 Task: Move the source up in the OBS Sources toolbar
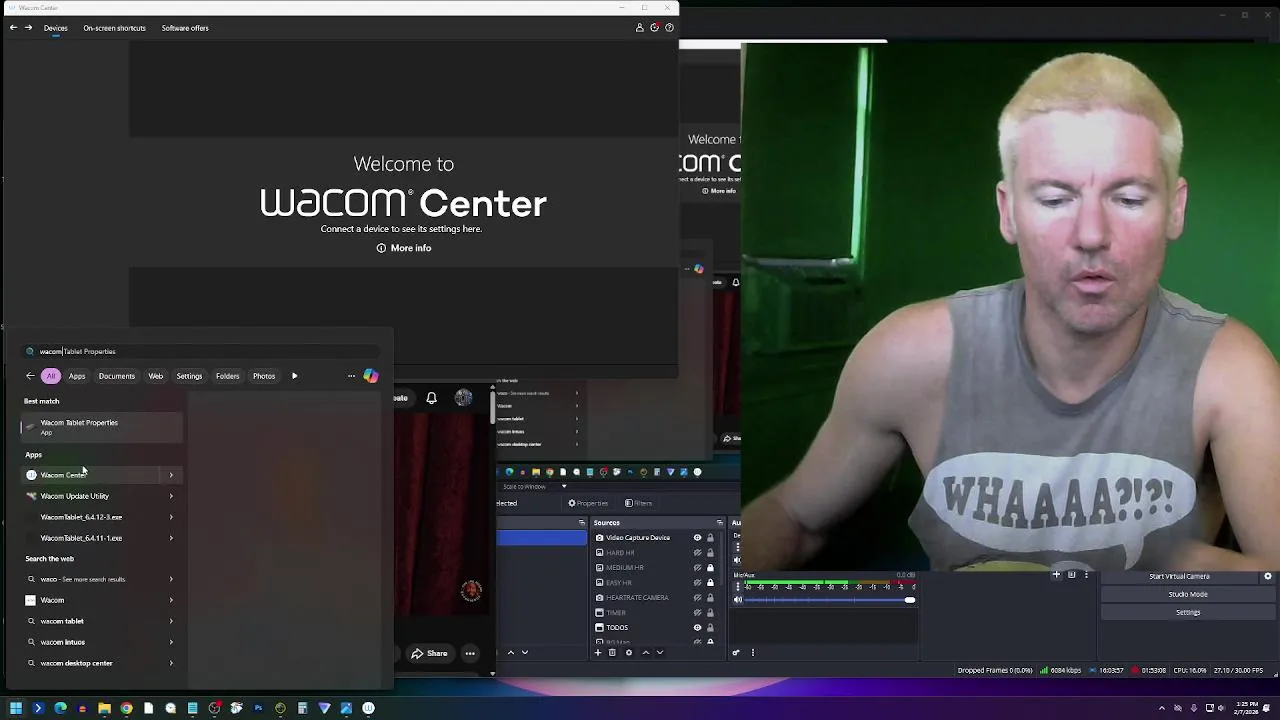pos(645,652)
